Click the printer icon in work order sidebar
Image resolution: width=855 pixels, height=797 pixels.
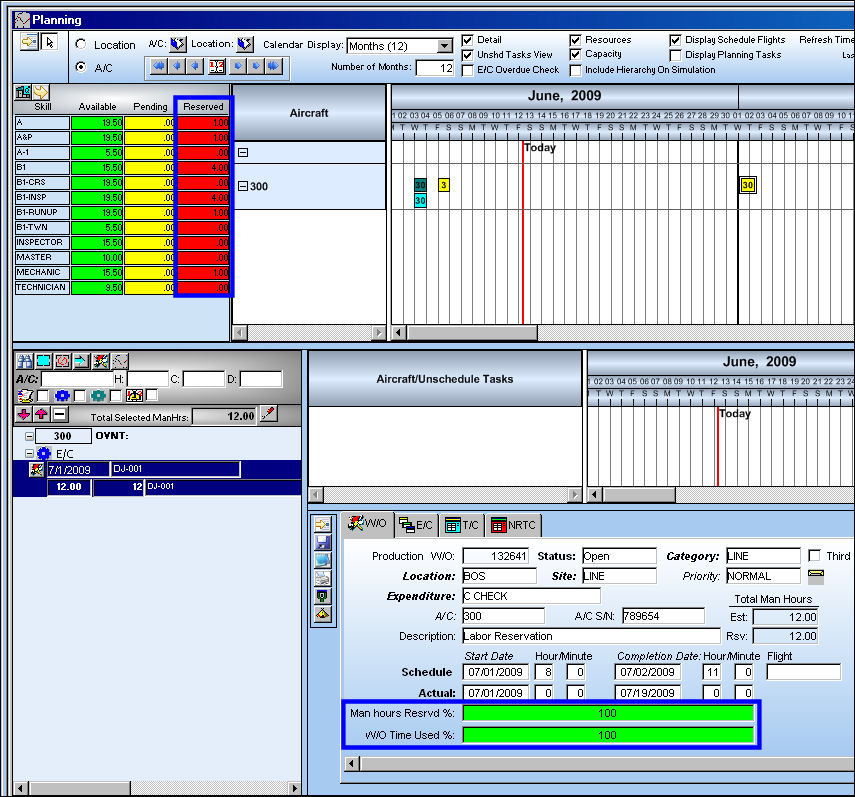point(323,578)
